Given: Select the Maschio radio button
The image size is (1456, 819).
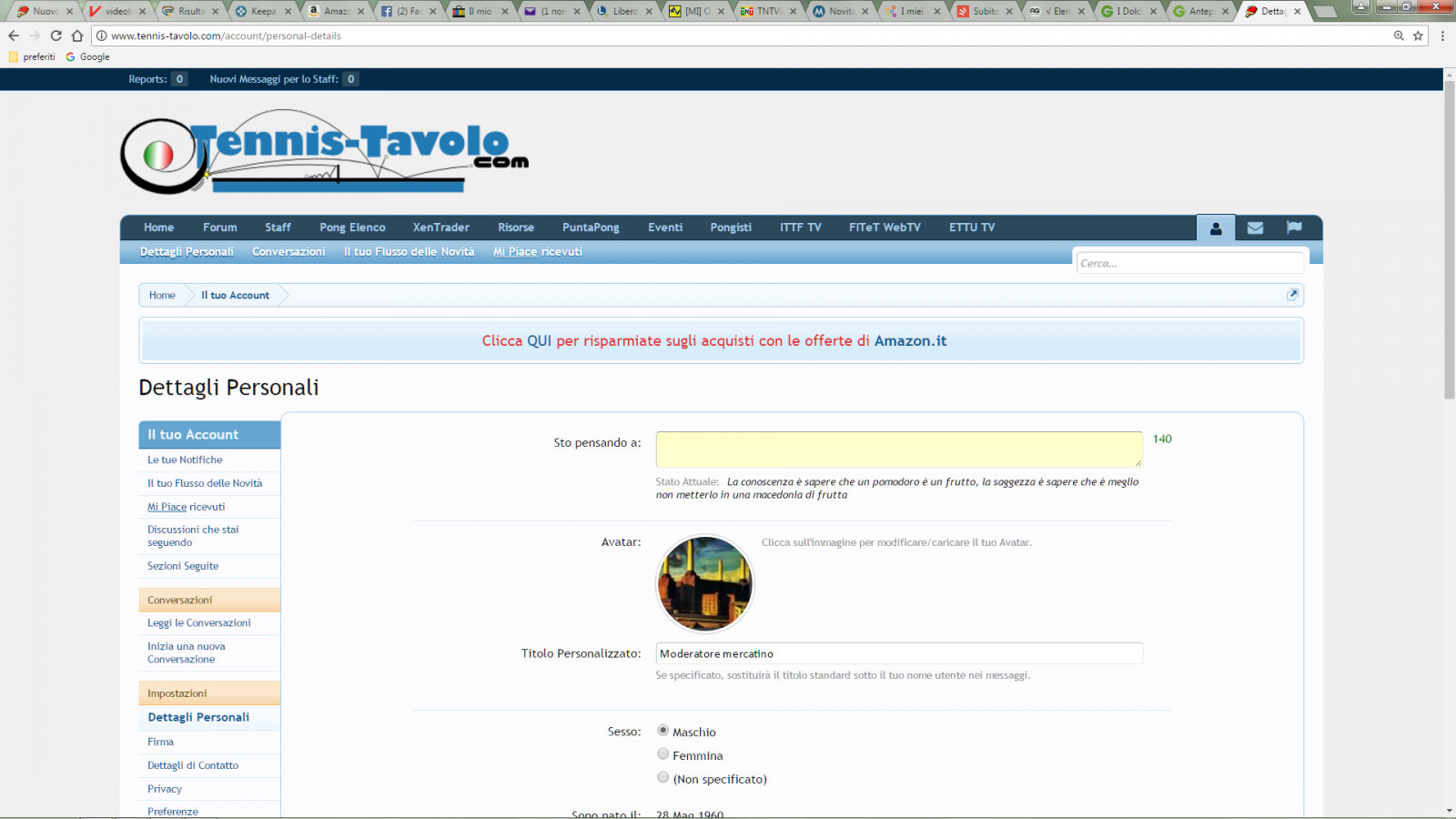Looking at the screenshot, I should [x=663, y=731].
